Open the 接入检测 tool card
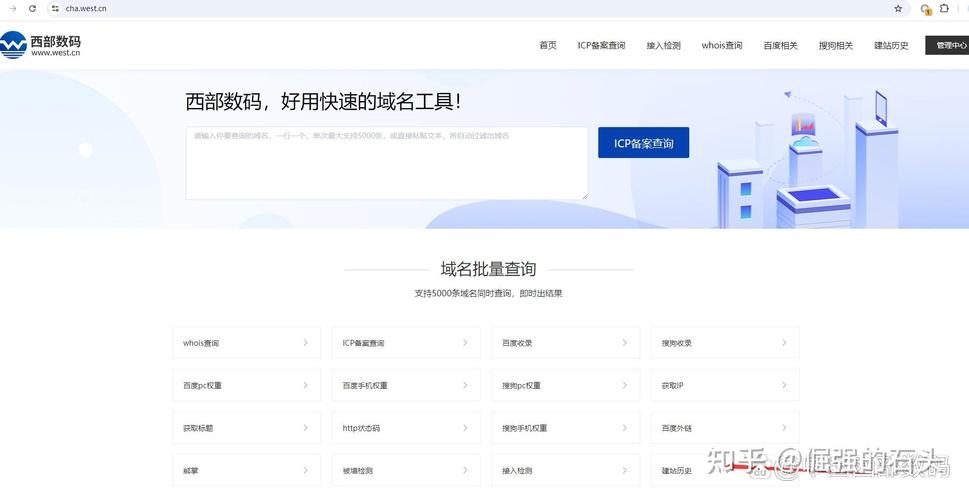The image size is (969, 500). tap(565, 470)
